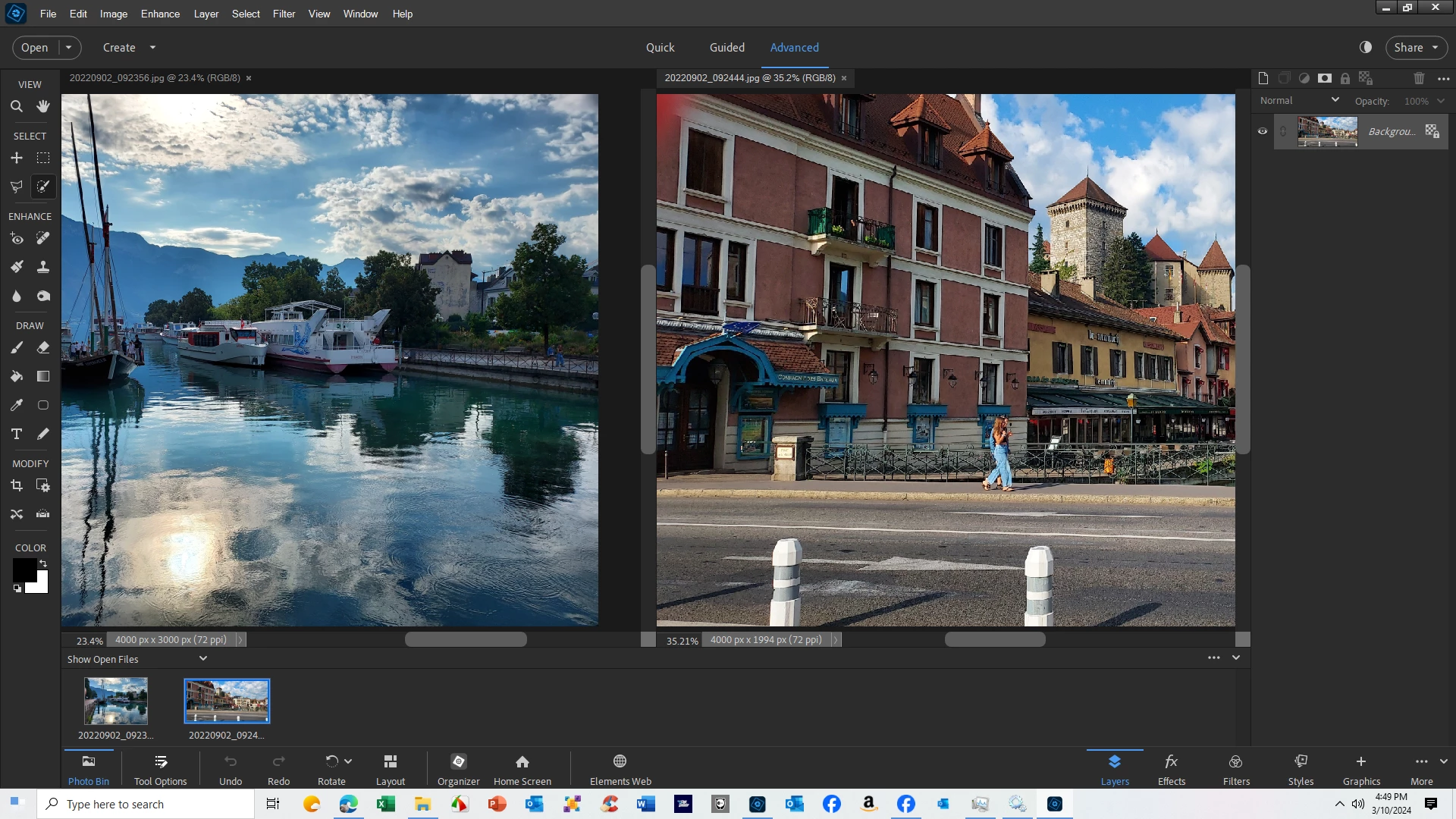Select the Rectangular Marquee tool
The width and height of the screenshot is (1456, 819).
click(x=43, y=158)
